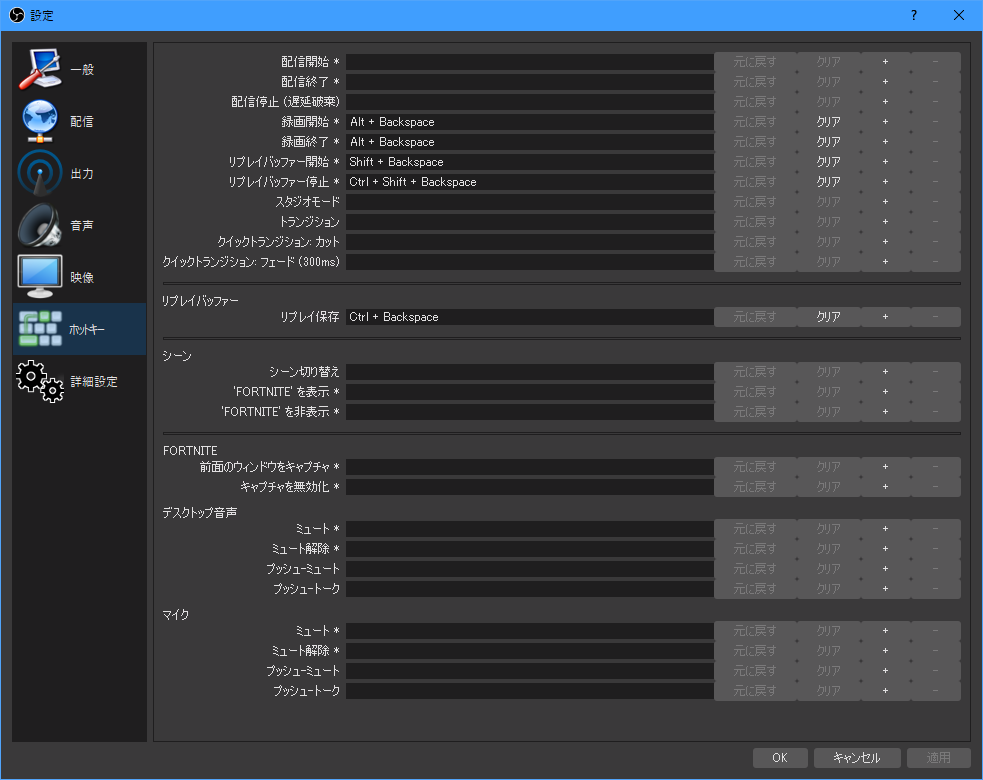
Task: Select the ホットキー (Hotkeys) section
Action: tap(79, 329)
